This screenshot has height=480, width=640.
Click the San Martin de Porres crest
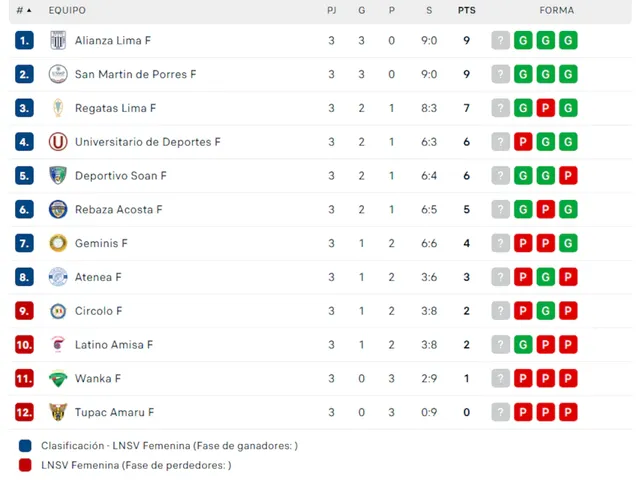[x=58, y=74]
